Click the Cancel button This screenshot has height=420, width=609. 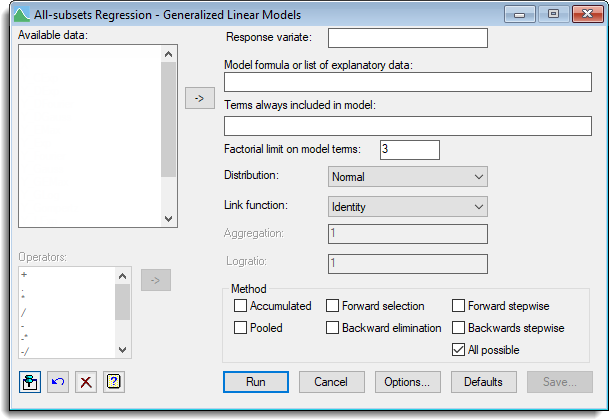point(331,382)
